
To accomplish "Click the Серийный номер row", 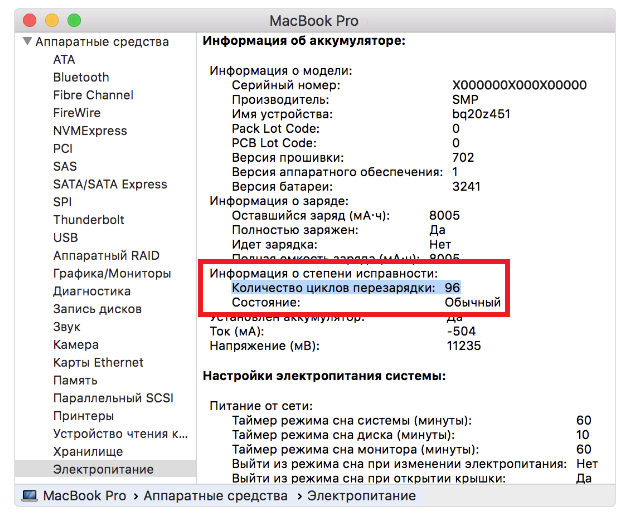I will click(285, 86).
